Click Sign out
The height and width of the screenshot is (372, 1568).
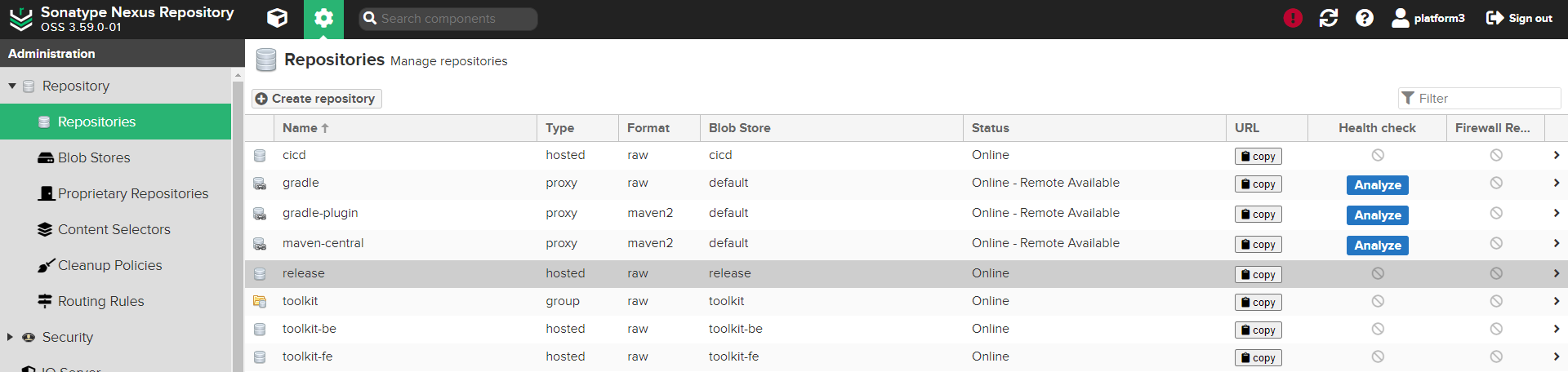tap(1519, 18)
